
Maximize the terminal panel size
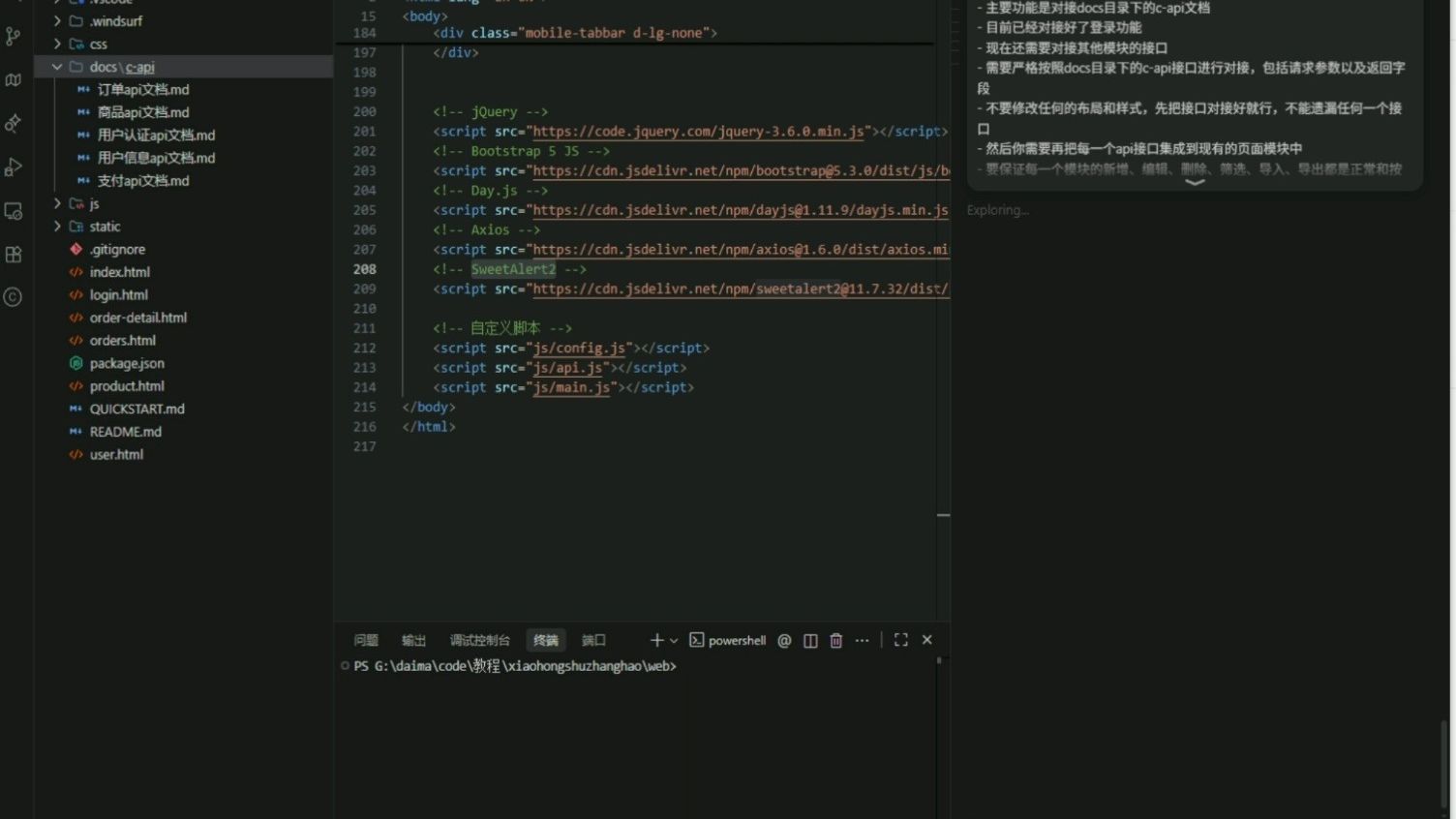[x=901, y=640]
